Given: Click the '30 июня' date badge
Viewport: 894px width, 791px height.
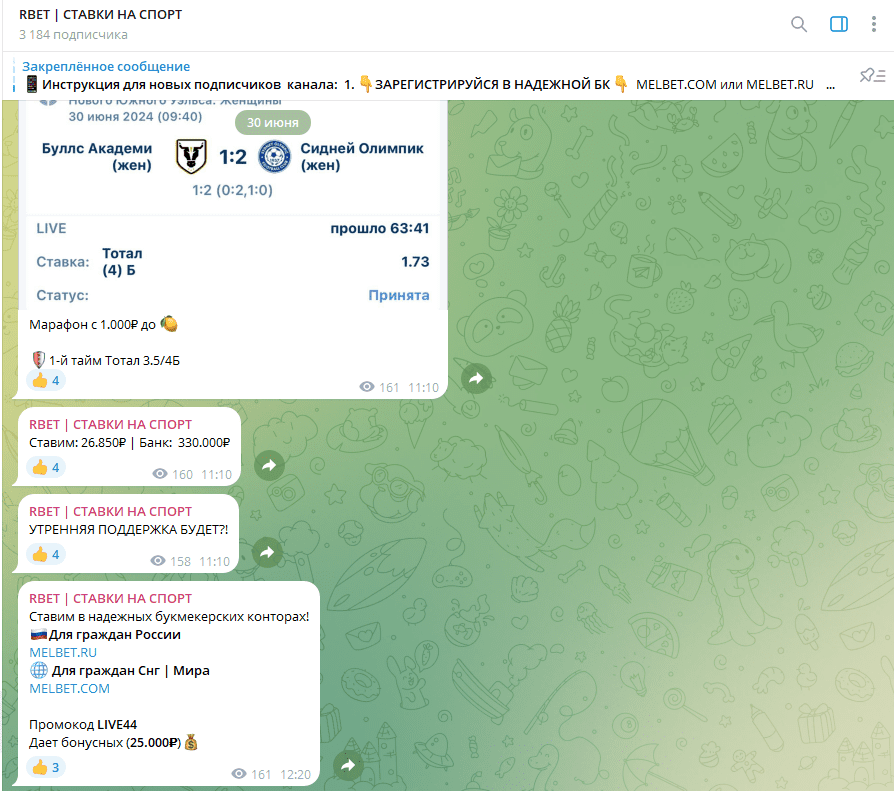Looking at the screenshot, I should click(x=273, y=122).
